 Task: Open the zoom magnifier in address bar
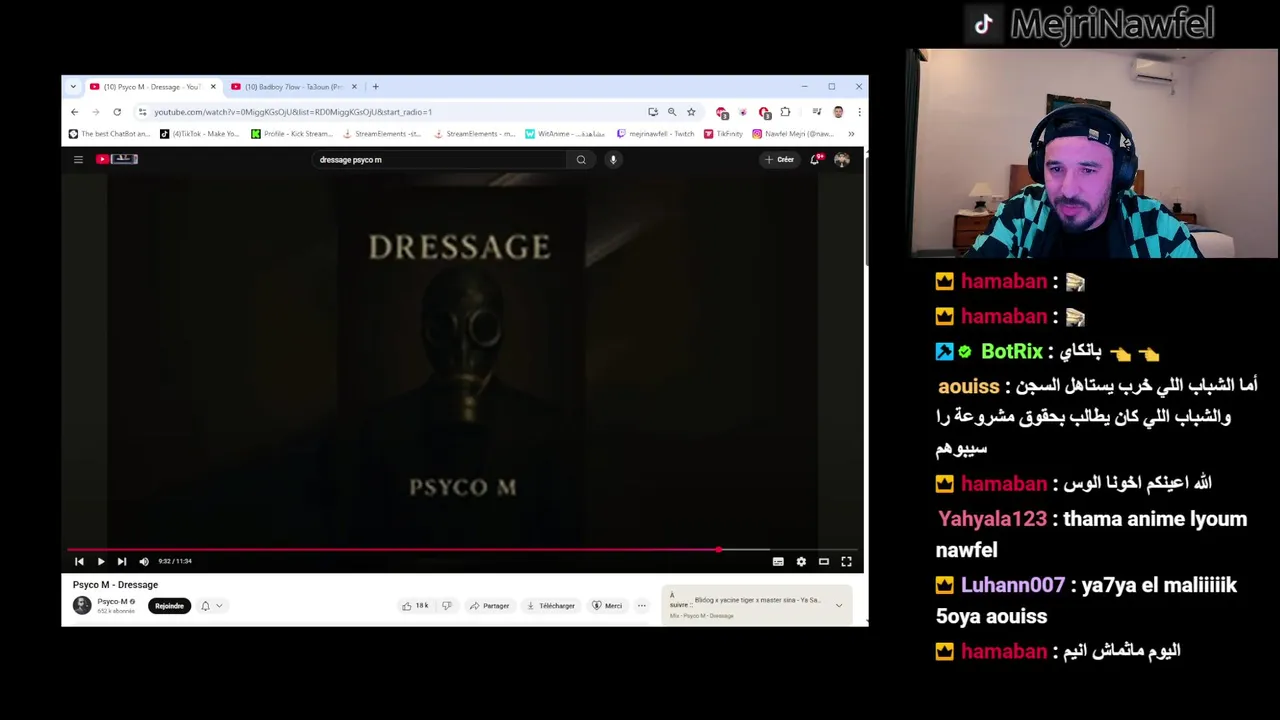[x=672, y=112]
